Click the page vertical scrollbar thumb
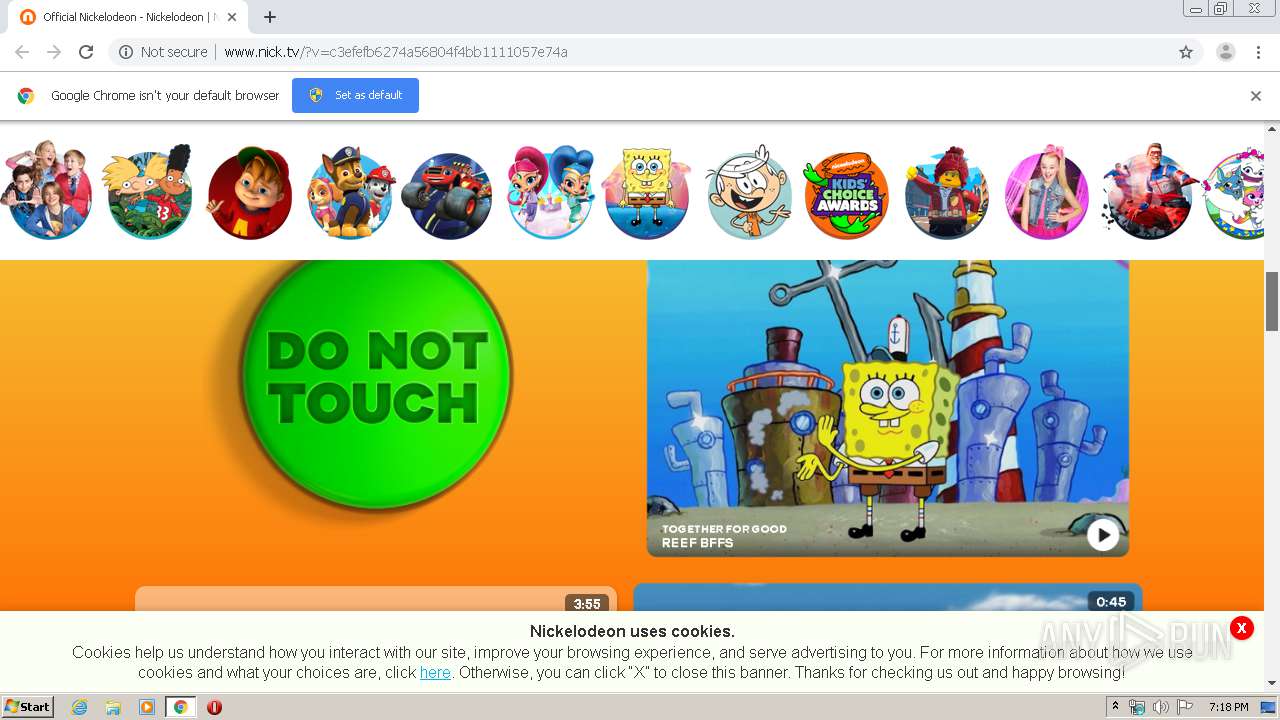Viewport: 1280px width, 720px height. pyautogui.click(x=1272, y=301)
